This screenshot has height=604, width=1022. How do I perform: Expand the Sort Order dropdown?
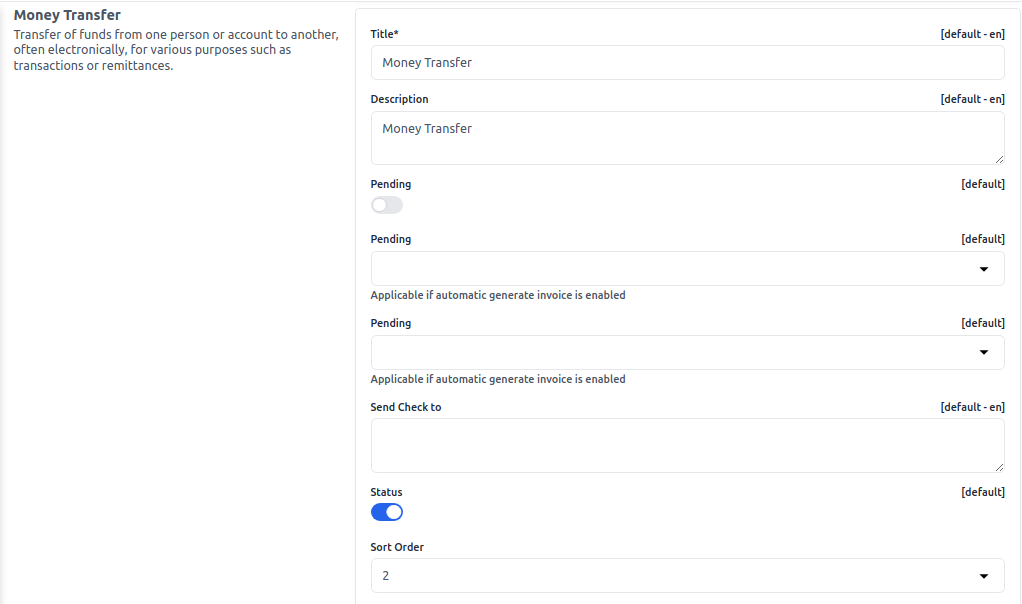click(687, 576)
